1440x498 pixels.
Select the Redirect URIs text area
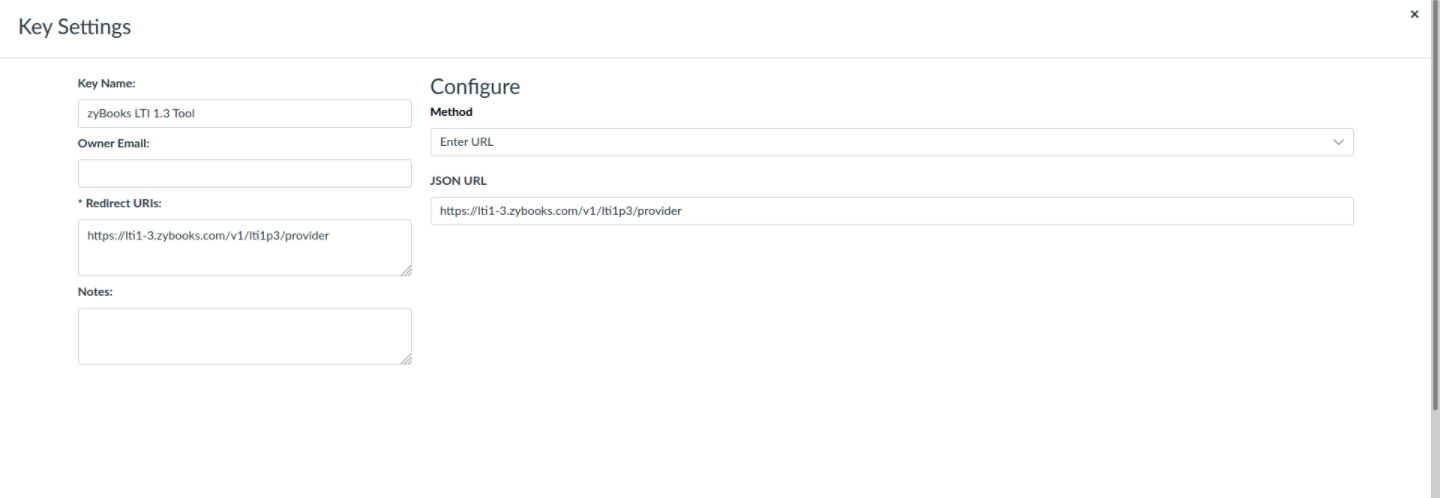244,248
